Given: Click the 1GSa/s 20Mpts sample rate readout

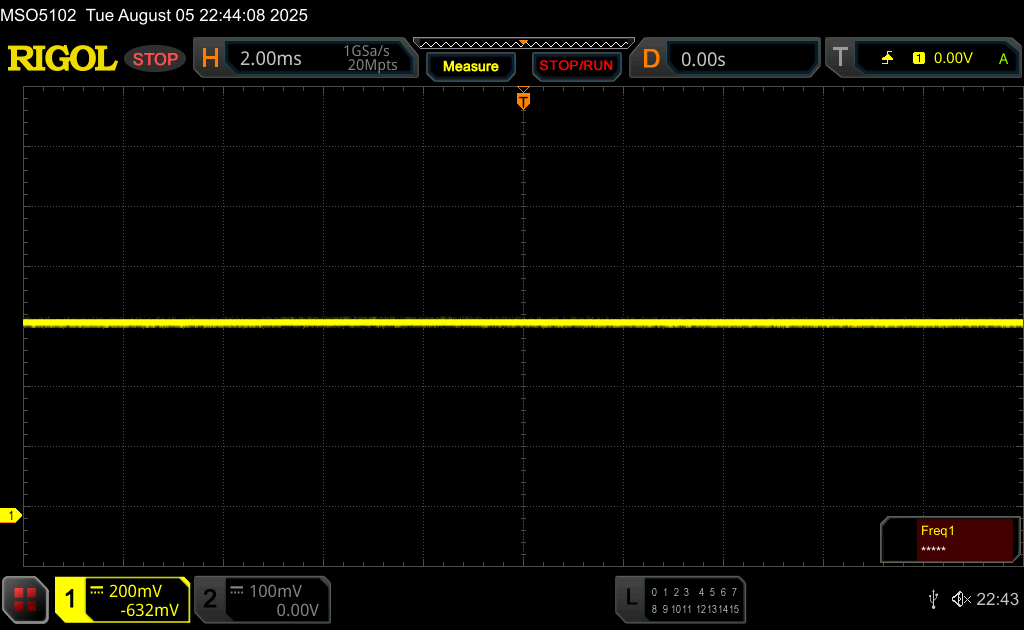Looking at the screenshot, I should tap(370, 58).
